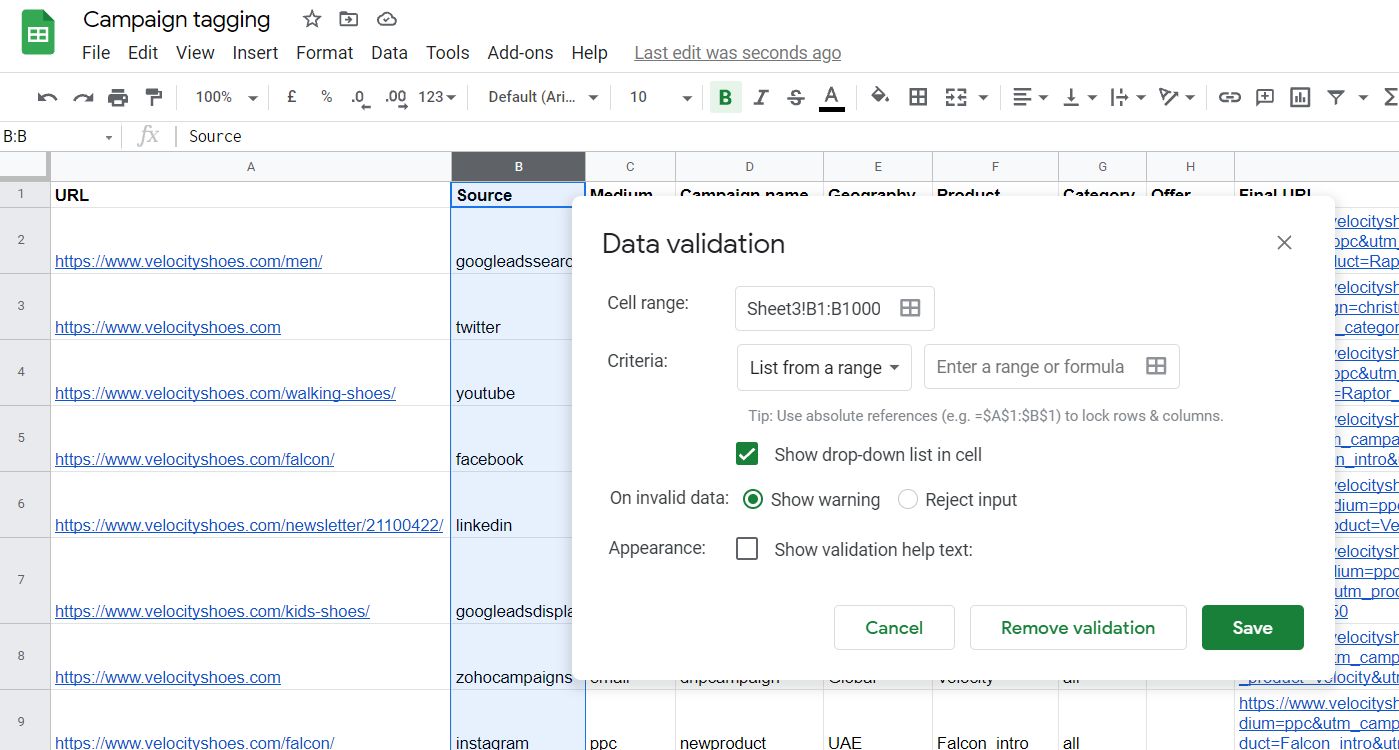Open the List from a range criteria dropdown
1399x750 pixels.
coord(823,367)
